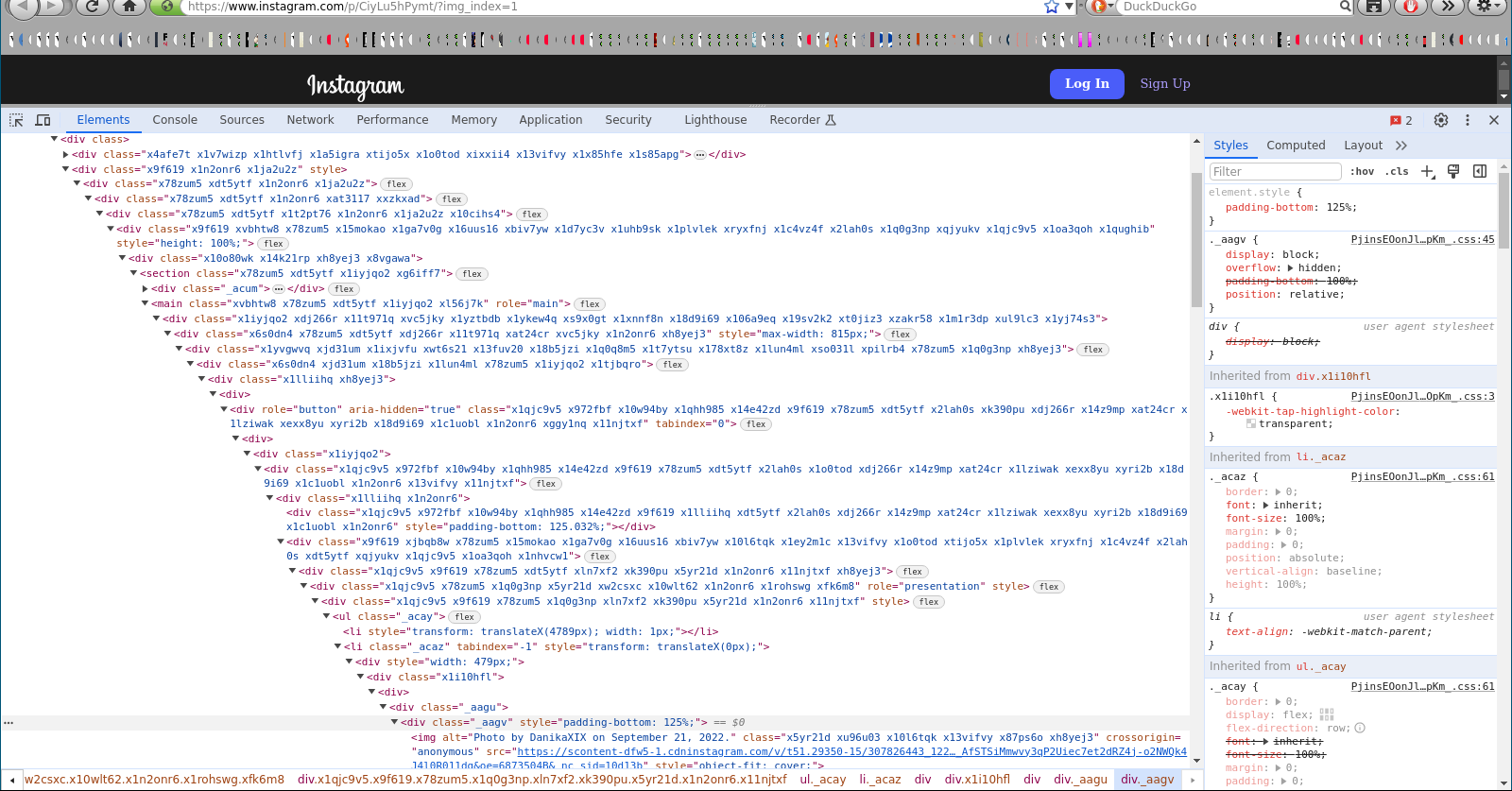The image size is (1512, 791).
Task: Add a new style rule
Action: click(1427, 171)
